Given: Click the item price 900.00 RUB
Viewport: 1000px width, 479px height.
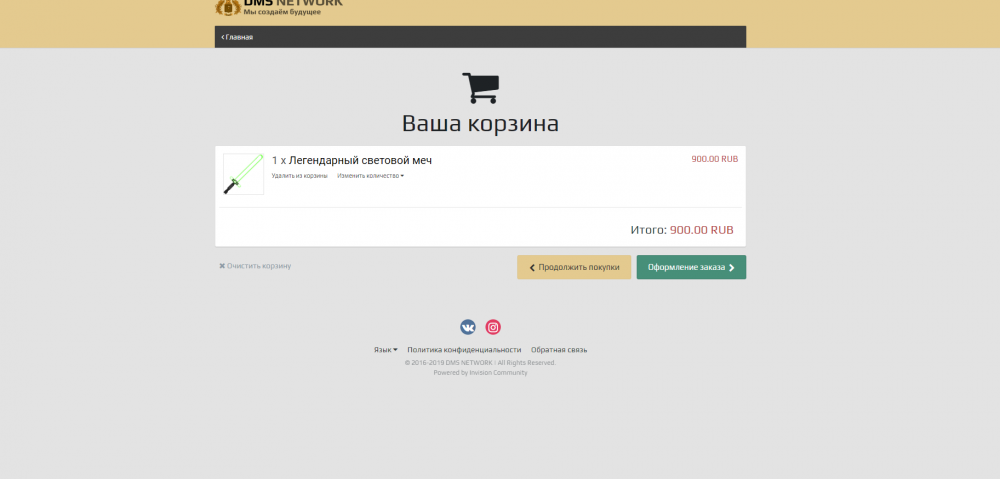Looking at the screenshot, I should [714, 159].
